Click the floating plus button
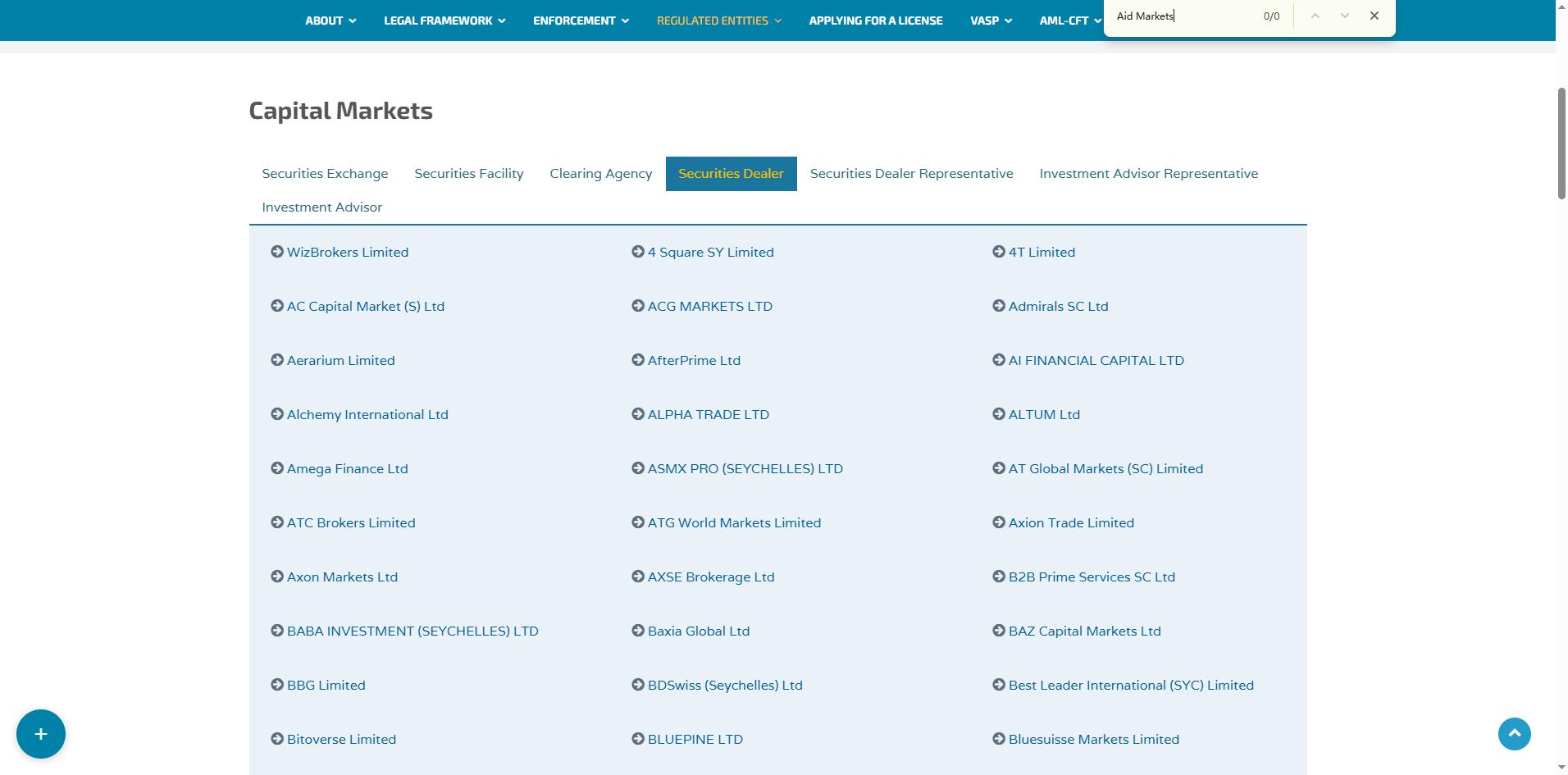The width and height of the screenshot is (1568, 775). (x=40, y=734)
